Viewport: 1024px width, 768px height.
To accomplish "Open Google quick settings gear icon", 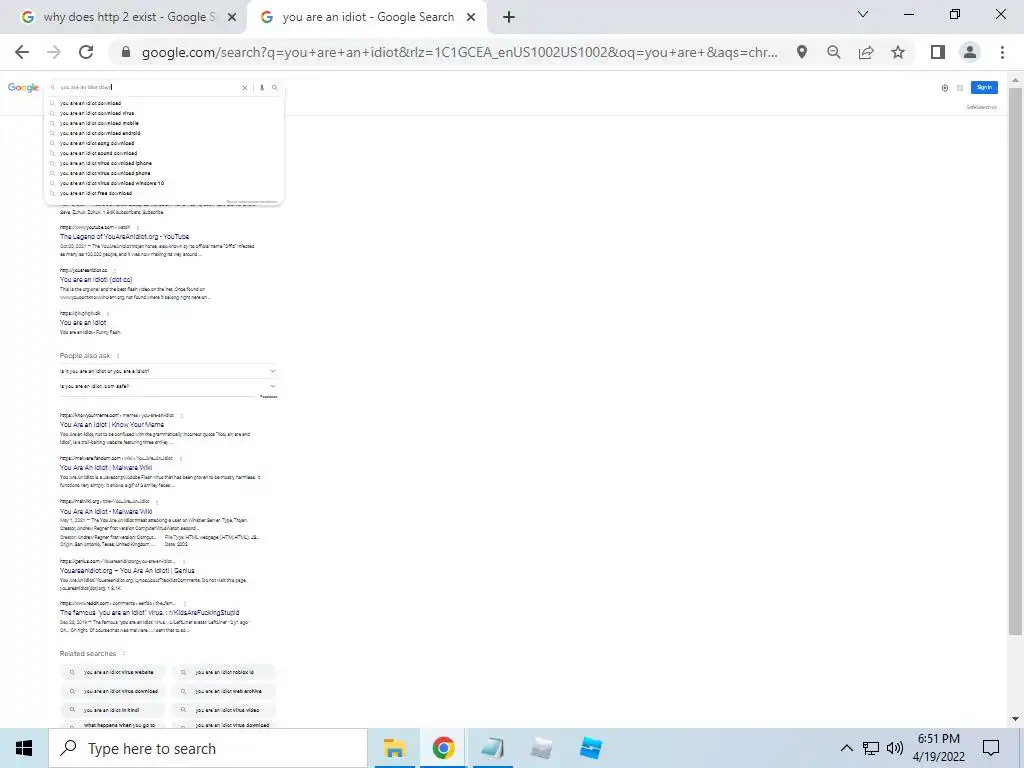I will 944,88.
